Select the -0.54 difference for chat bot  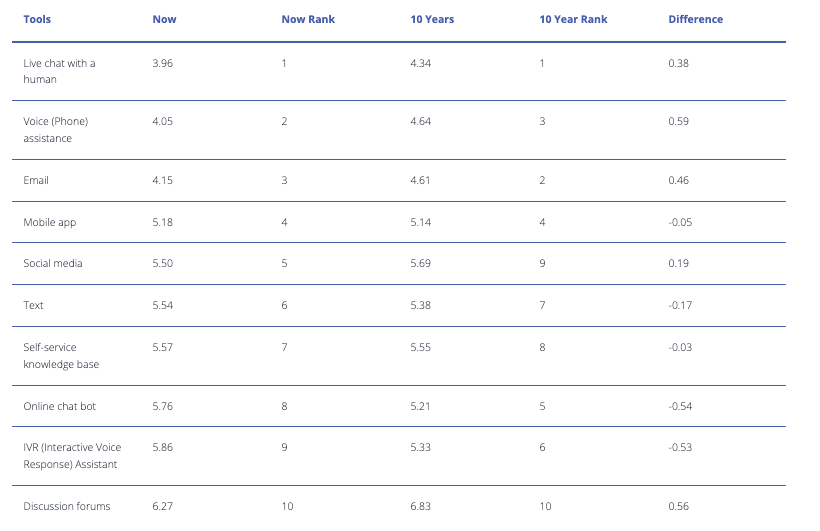click(x=680, y=406)
